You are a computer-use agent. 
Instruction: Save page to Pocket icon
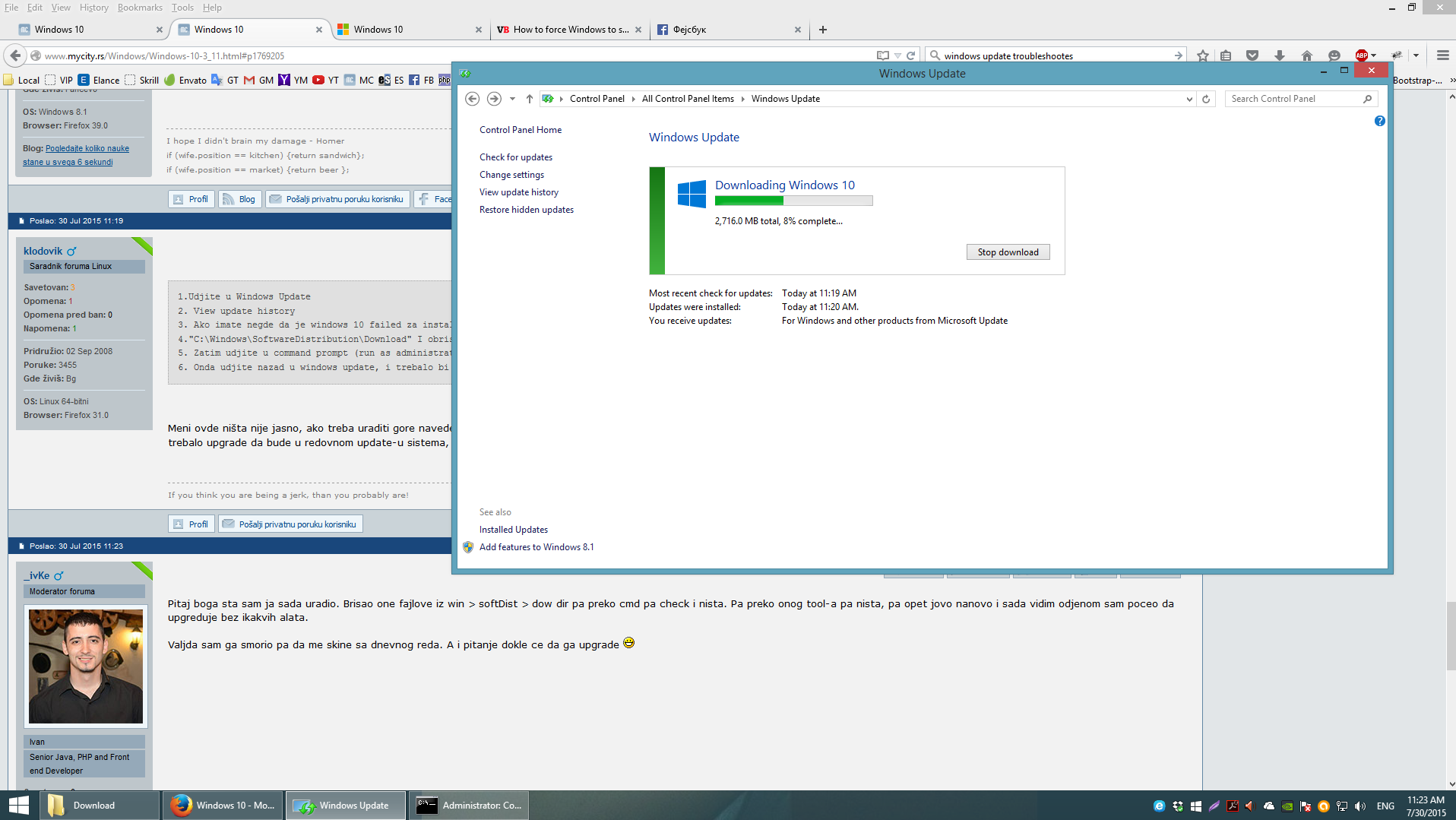1252,55
